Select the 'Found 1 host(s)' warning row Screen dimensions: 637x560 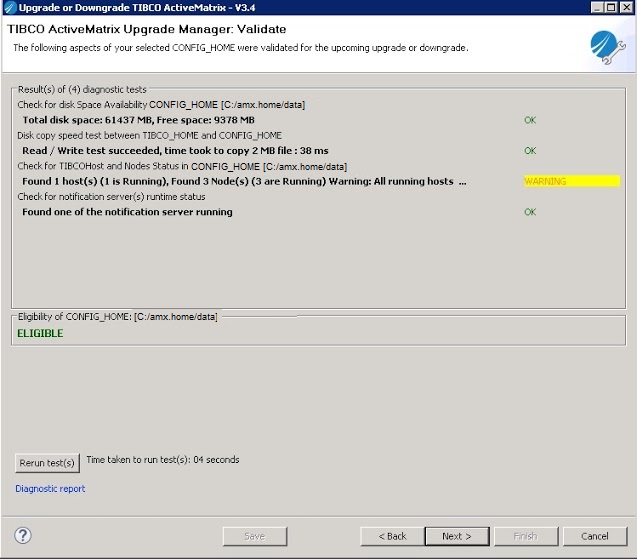[x=244, y=181]
